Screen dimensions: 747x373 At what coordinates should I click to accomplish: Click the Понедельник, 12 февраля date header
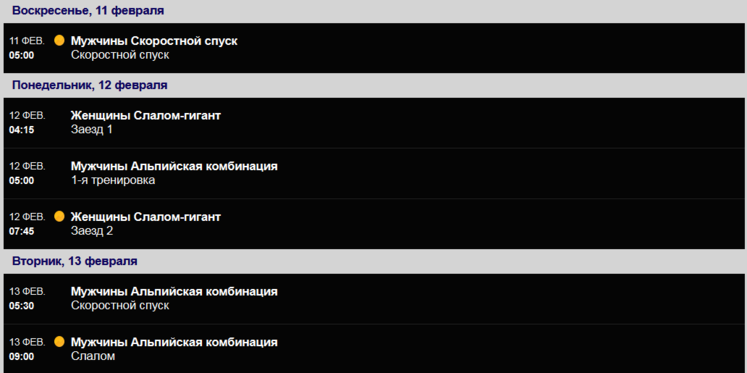point(90,85)
